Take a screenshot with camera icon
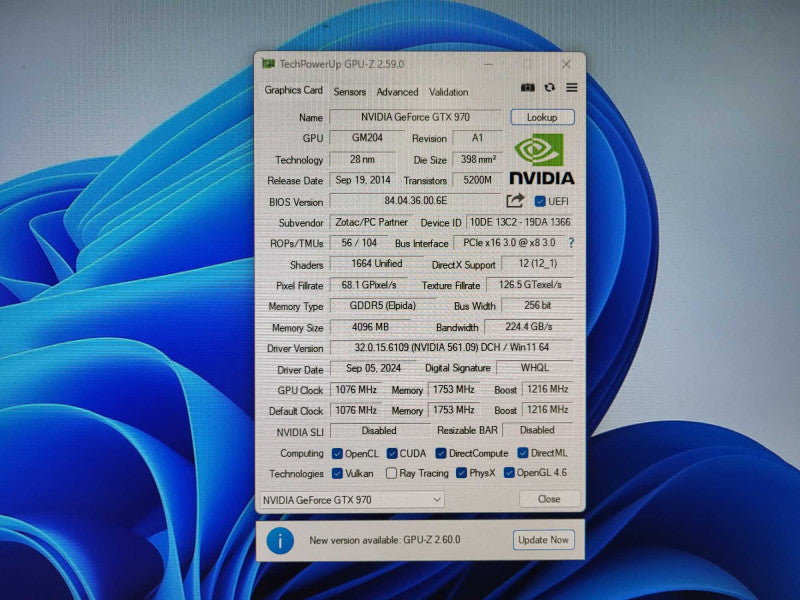The image size is (800, 600). [x=528, y=88]
